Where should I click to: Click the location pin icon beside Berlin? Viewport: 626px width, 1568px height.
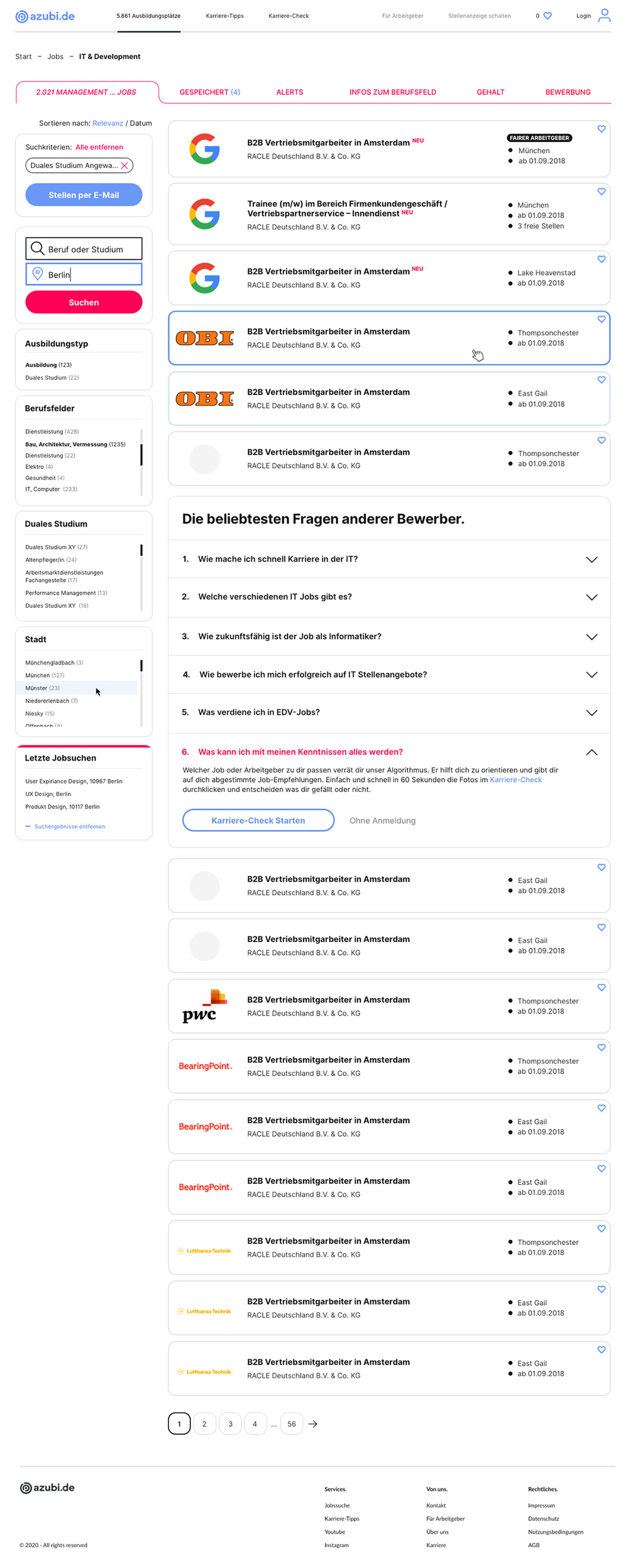[x=37, y=274]
